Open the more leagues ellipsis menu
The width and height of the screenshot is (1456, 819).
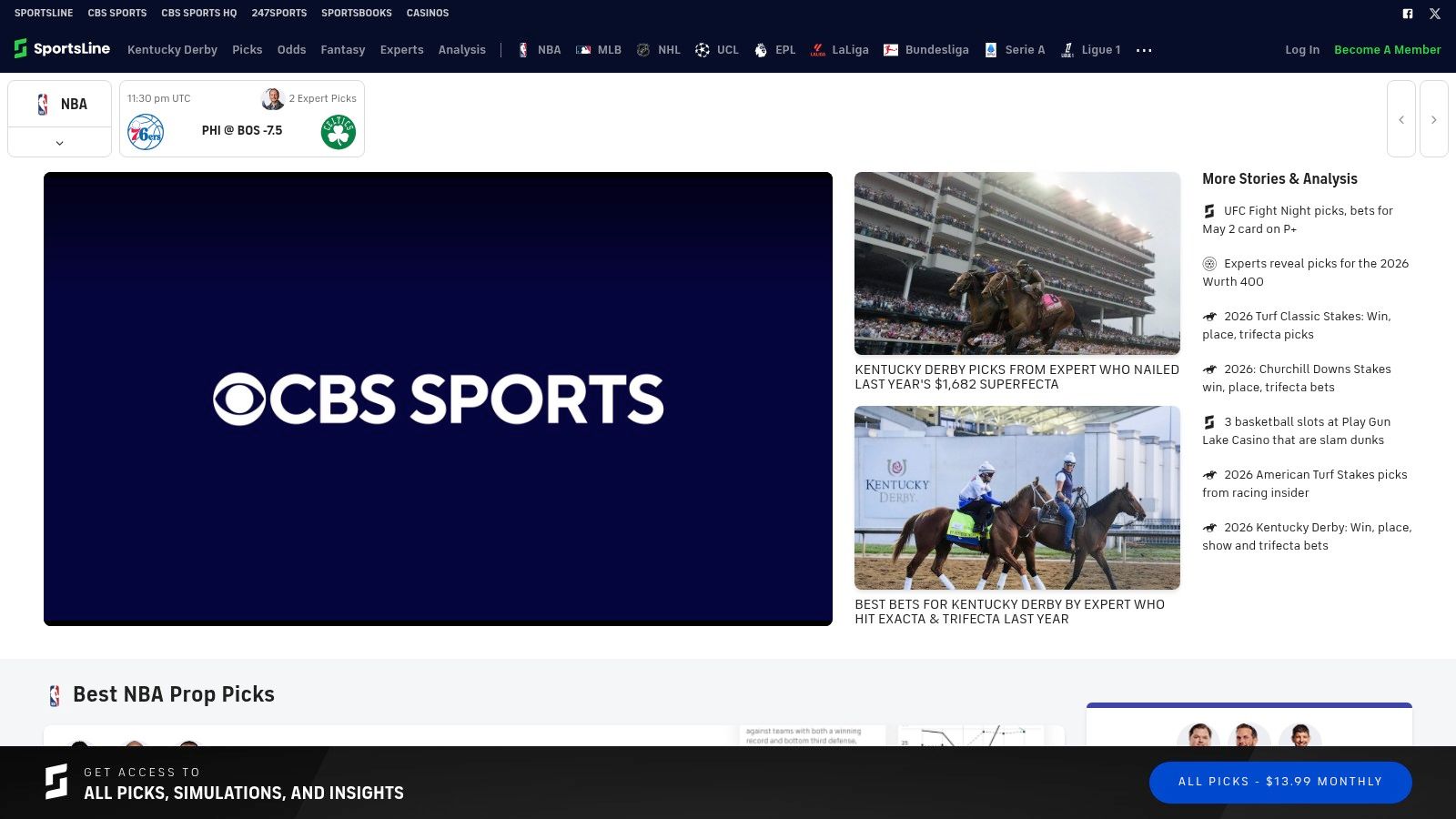[1144, 51]
